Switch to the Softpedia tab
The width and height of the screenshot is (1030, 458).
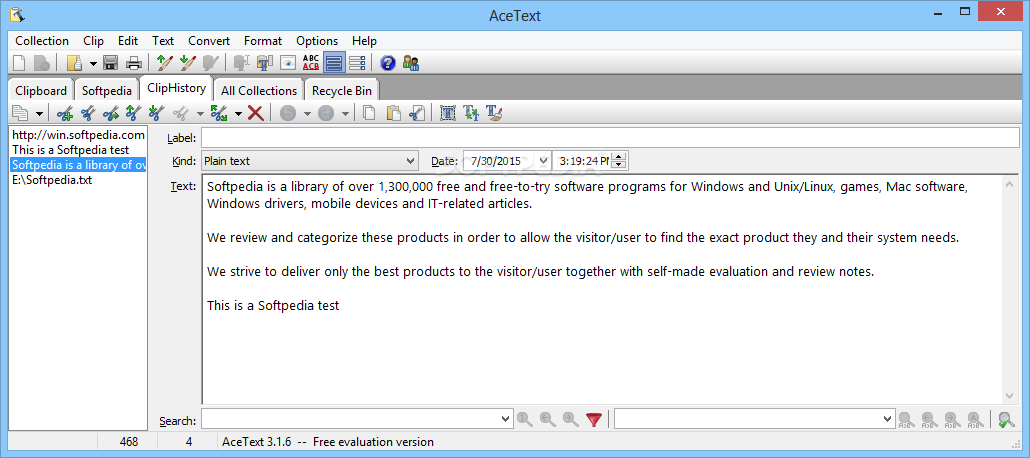tap(107, 91)
